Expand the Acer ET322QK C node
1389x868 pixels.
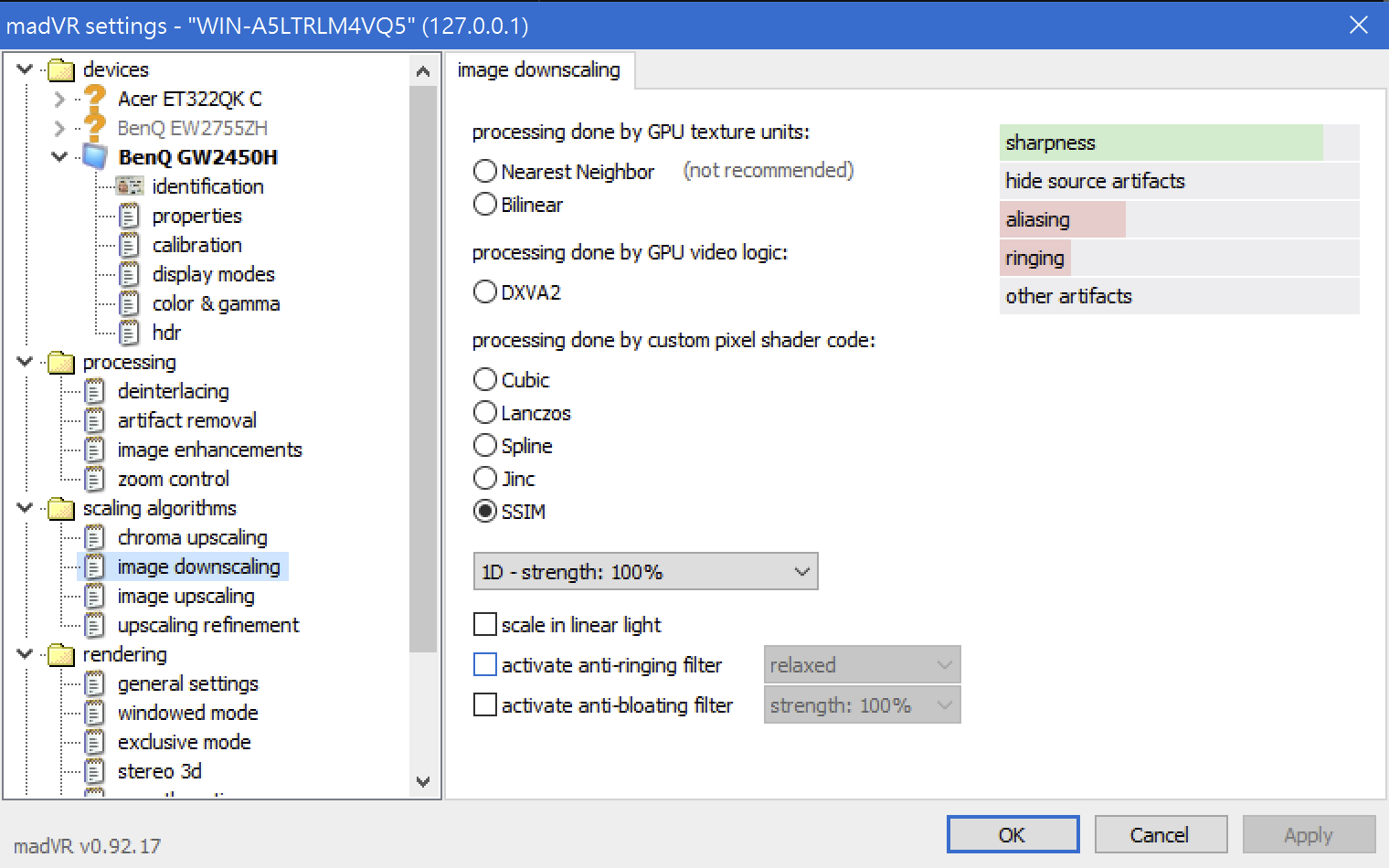pyautogui.click(x=59, y=99)
